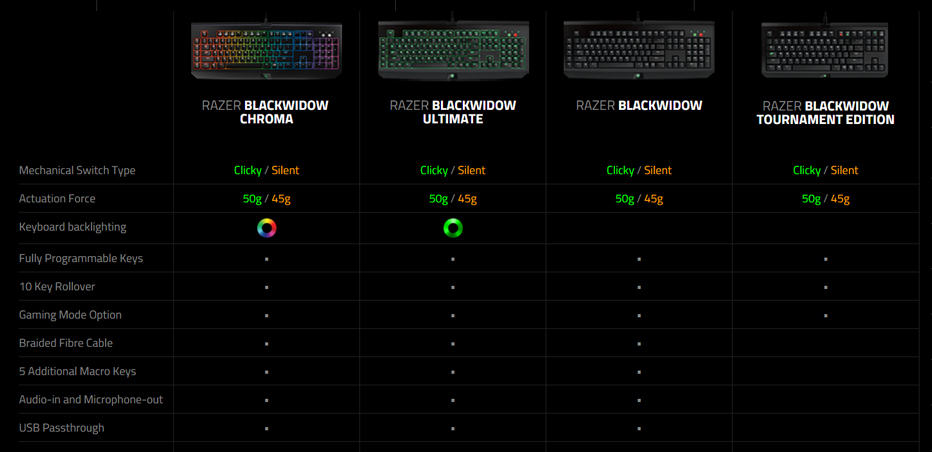Click the 50g value in the Ultimate column

pyautogui.click(x=439, y=199)
